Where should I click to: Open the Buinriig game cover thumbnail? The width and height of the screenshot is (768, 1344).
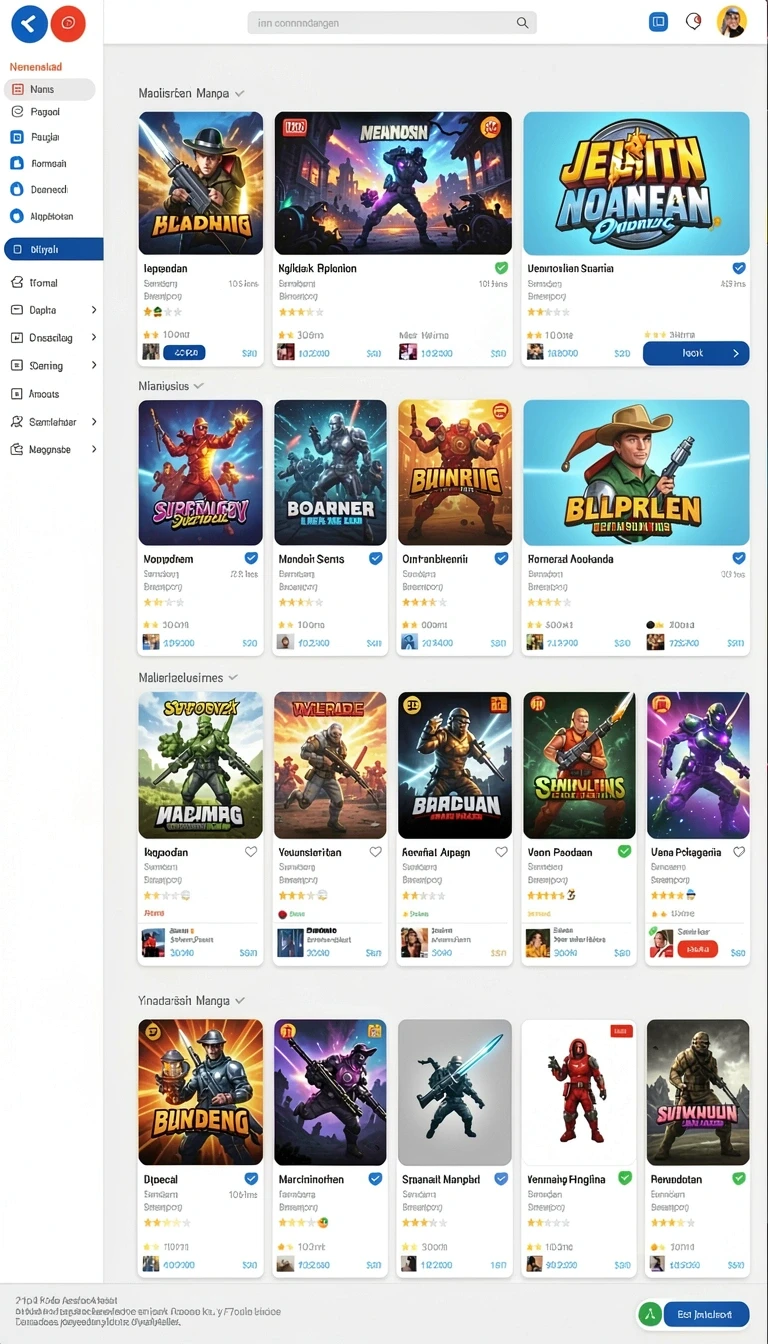tap(455, 472)
